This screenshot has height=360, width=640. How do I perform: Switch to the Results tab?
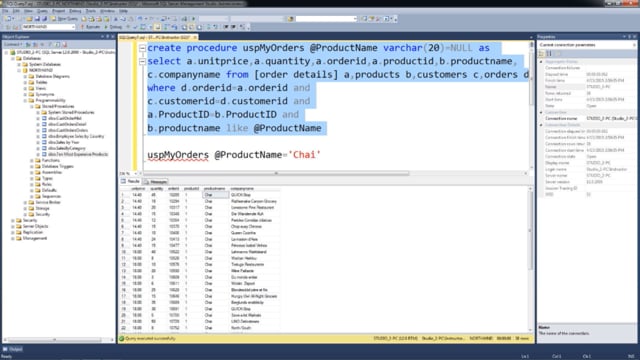click(131, 181)
